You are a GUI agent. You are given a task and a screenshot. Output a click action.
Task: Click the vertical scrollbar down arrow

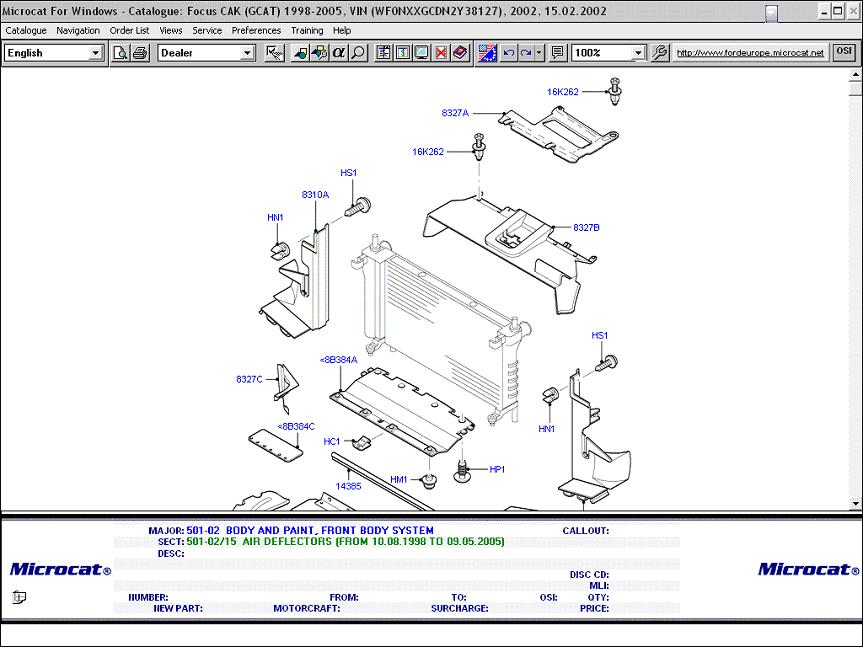pyautogui.click(x=855, y=503)
